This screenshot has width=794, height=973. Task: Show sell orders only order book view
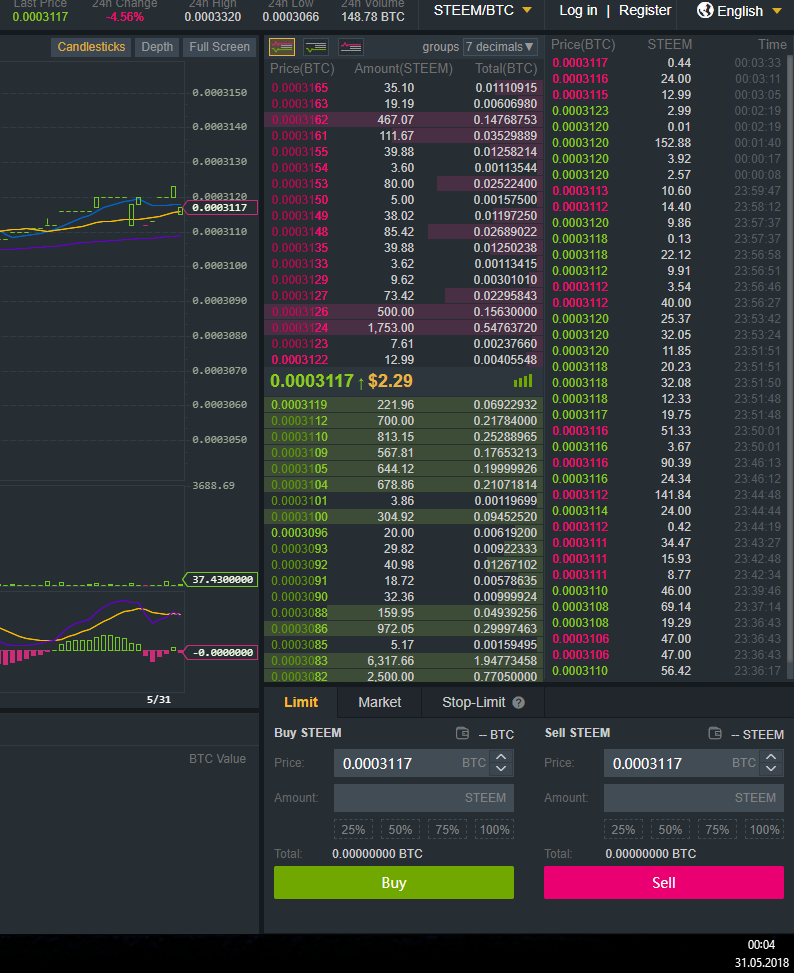[350, 47]
